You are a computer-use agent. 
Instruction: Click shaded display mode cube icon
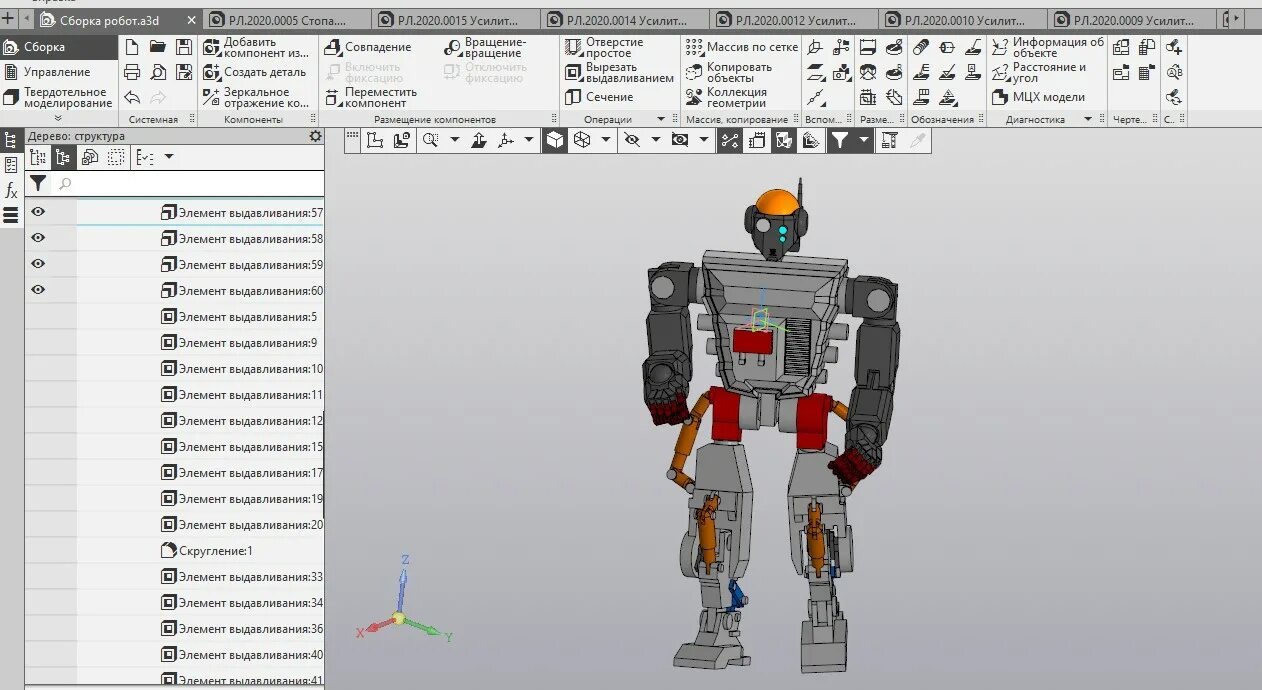tap(555, 141)
